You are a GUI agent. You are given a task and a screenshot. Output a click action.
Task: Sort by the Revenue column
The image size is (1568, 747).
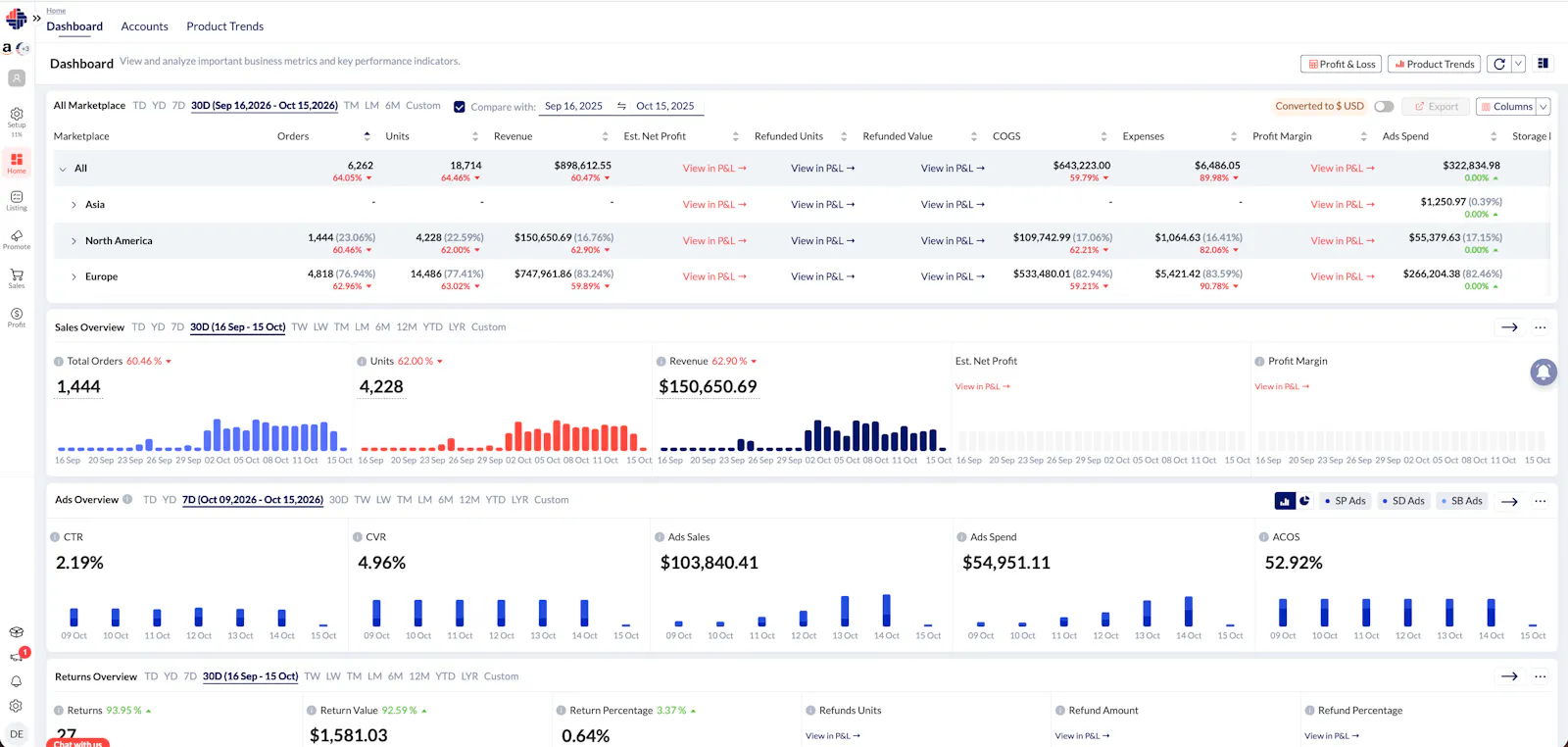pyautogui.click(x=605, y=136)
